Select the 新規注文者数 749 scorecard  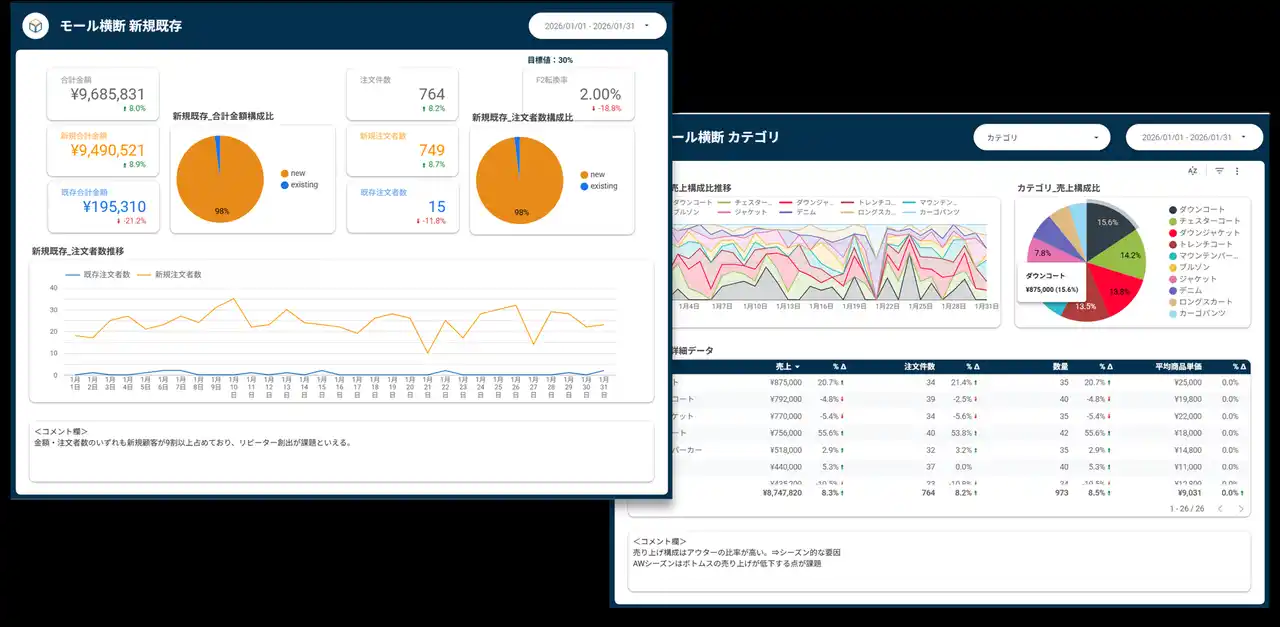click(403, 150)
